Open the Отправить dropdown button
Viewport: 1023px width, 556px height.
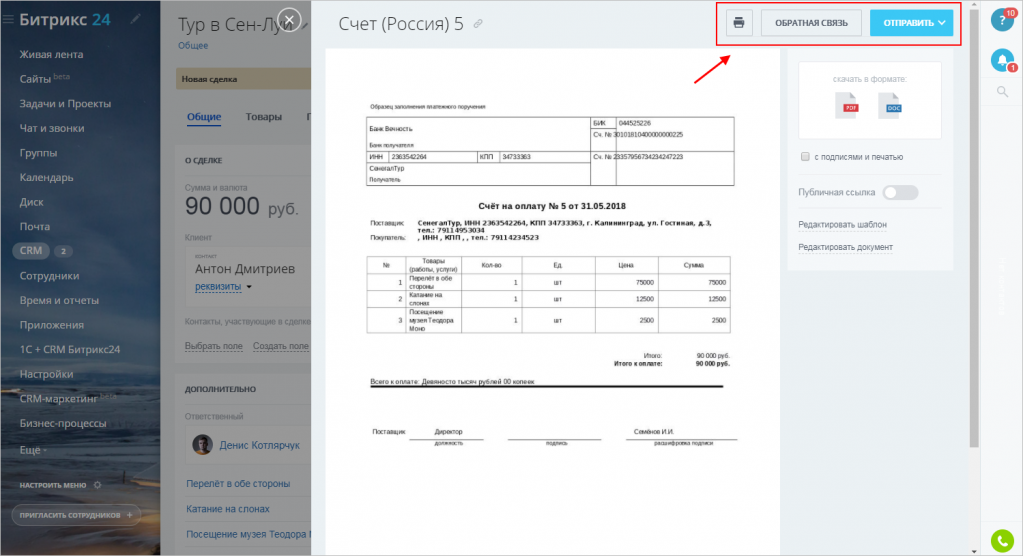[x=911, y=23]
